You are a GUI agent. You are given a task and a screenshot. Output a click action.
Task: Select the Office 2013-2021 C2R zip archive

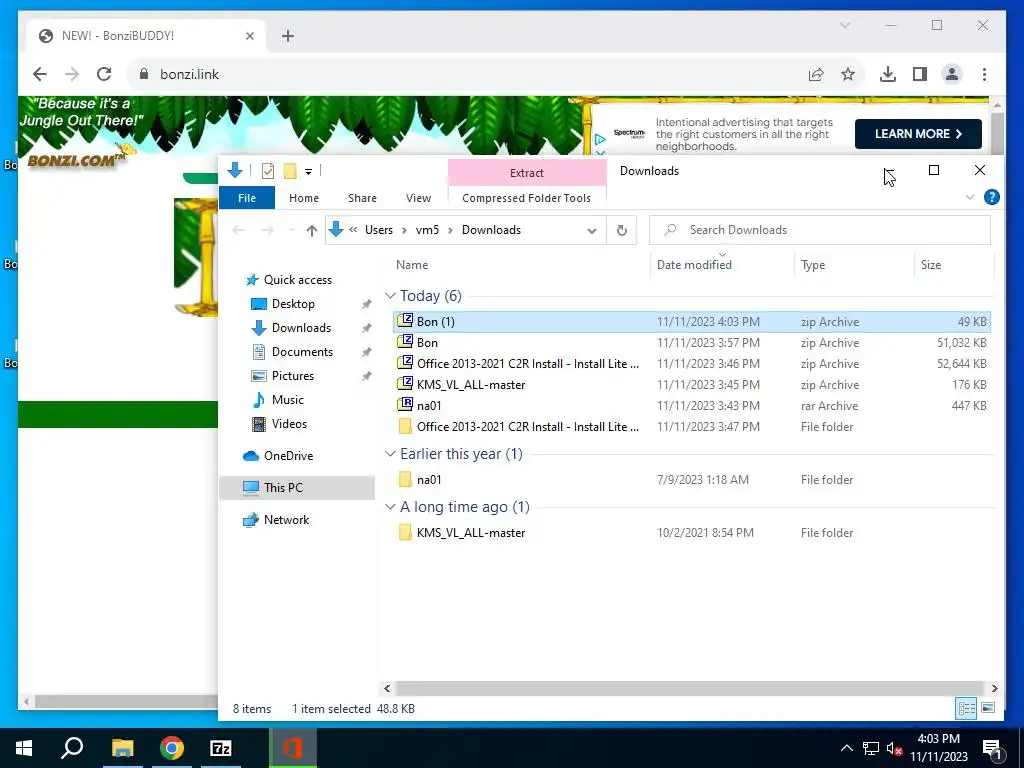(x=692, y=364)
